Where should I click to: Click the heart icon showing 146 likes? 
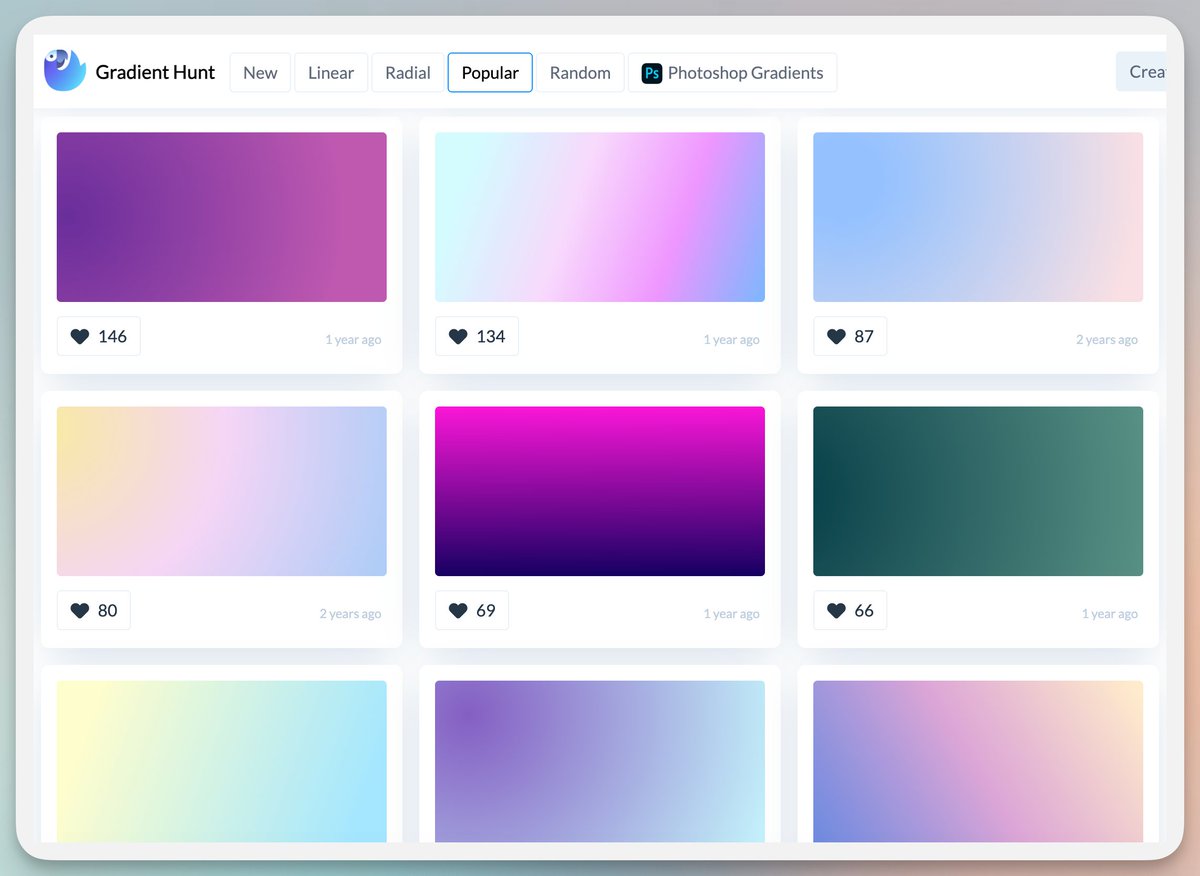(x=80, y=337)
